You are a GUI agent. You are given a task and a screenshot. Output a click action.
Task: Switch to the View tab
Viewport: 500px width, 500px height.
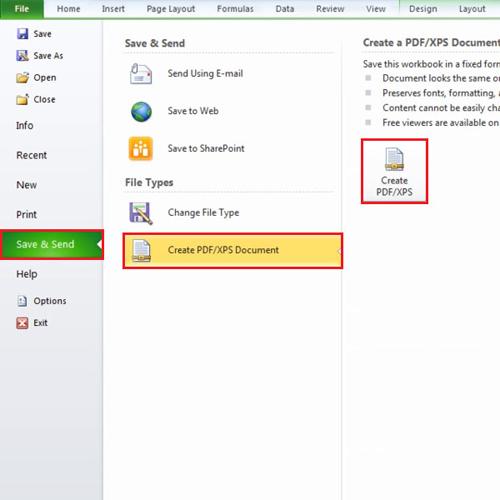376,9
